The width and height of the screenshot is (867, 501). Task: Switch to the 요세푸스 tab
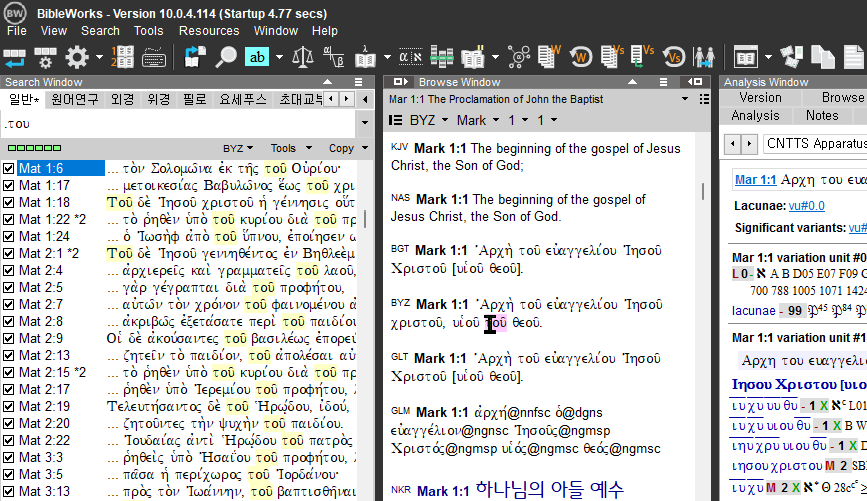point(243,100)
